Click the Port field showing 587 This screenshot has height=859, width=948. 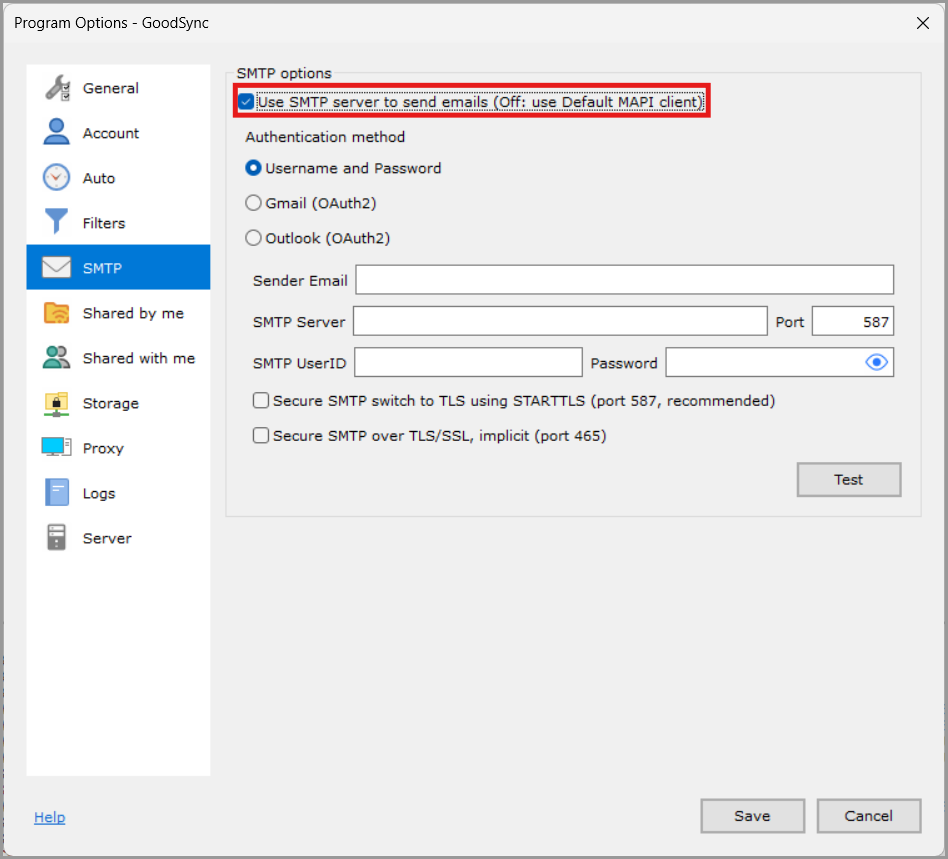coord(852,320)
